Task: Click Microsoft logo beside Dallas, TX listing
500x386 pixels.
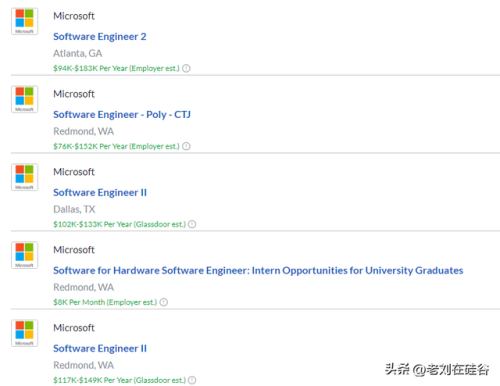Action: (x=24, y=177)
